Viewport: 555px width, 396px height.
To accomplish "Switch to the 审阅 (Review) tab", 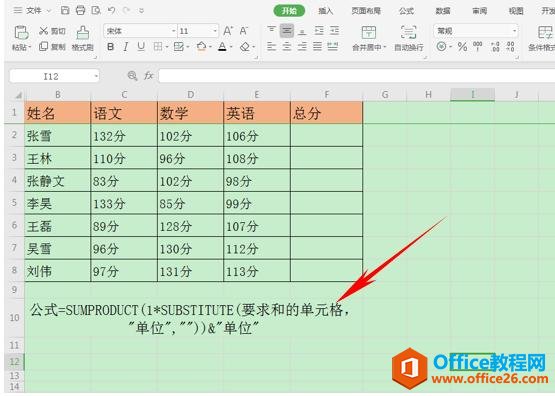I will click(x=480, y=11).
